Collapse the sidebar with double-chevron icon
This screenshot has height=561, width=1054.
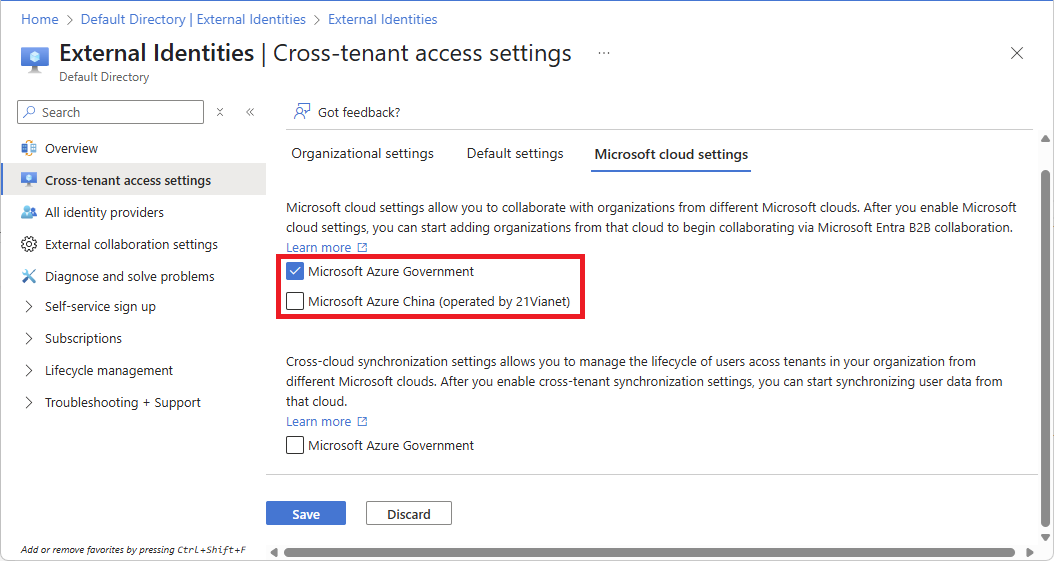(x=250, y=112)
